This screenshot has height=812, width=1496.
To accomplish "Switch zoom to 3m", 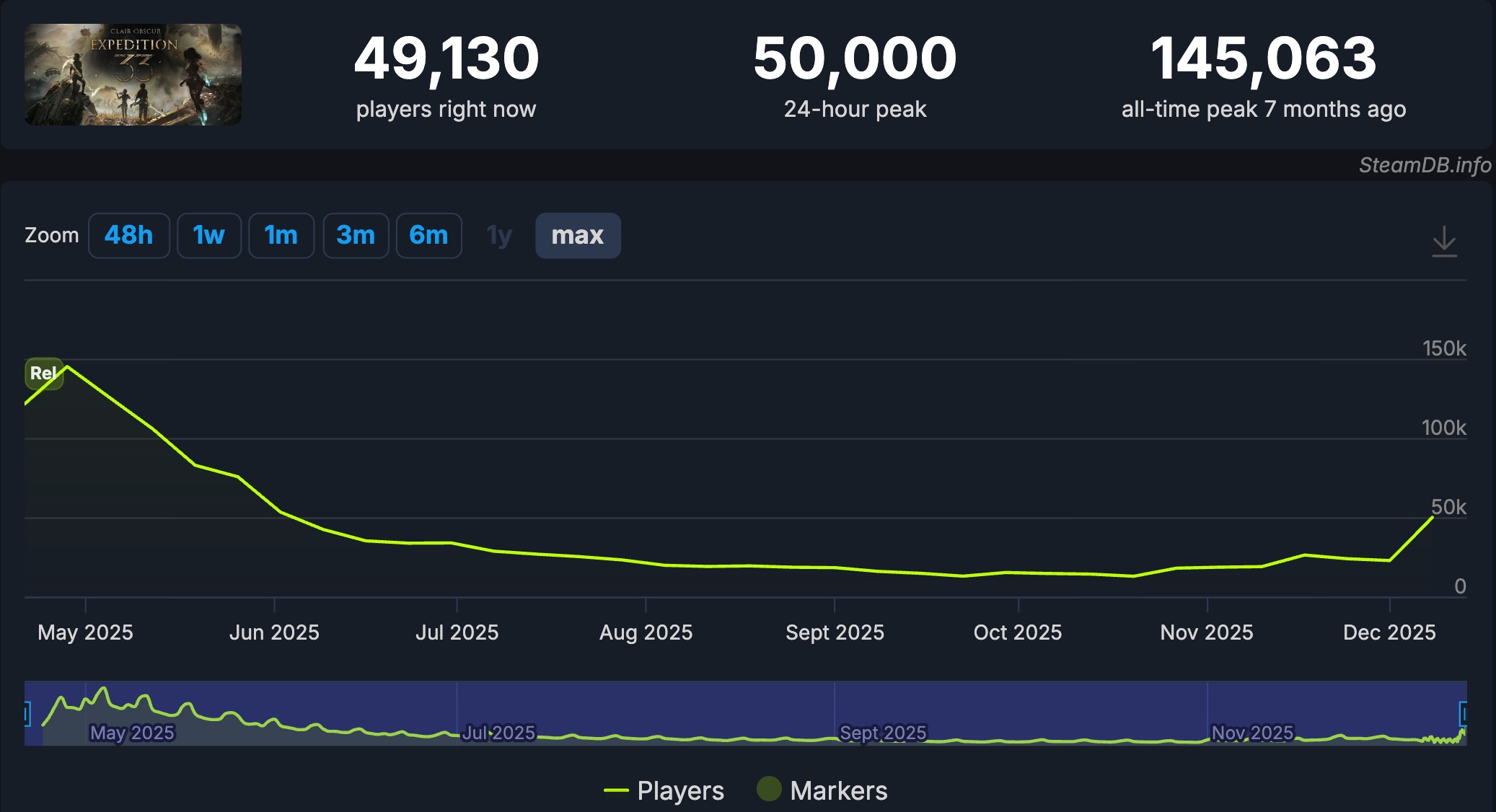I will (356, 235).
